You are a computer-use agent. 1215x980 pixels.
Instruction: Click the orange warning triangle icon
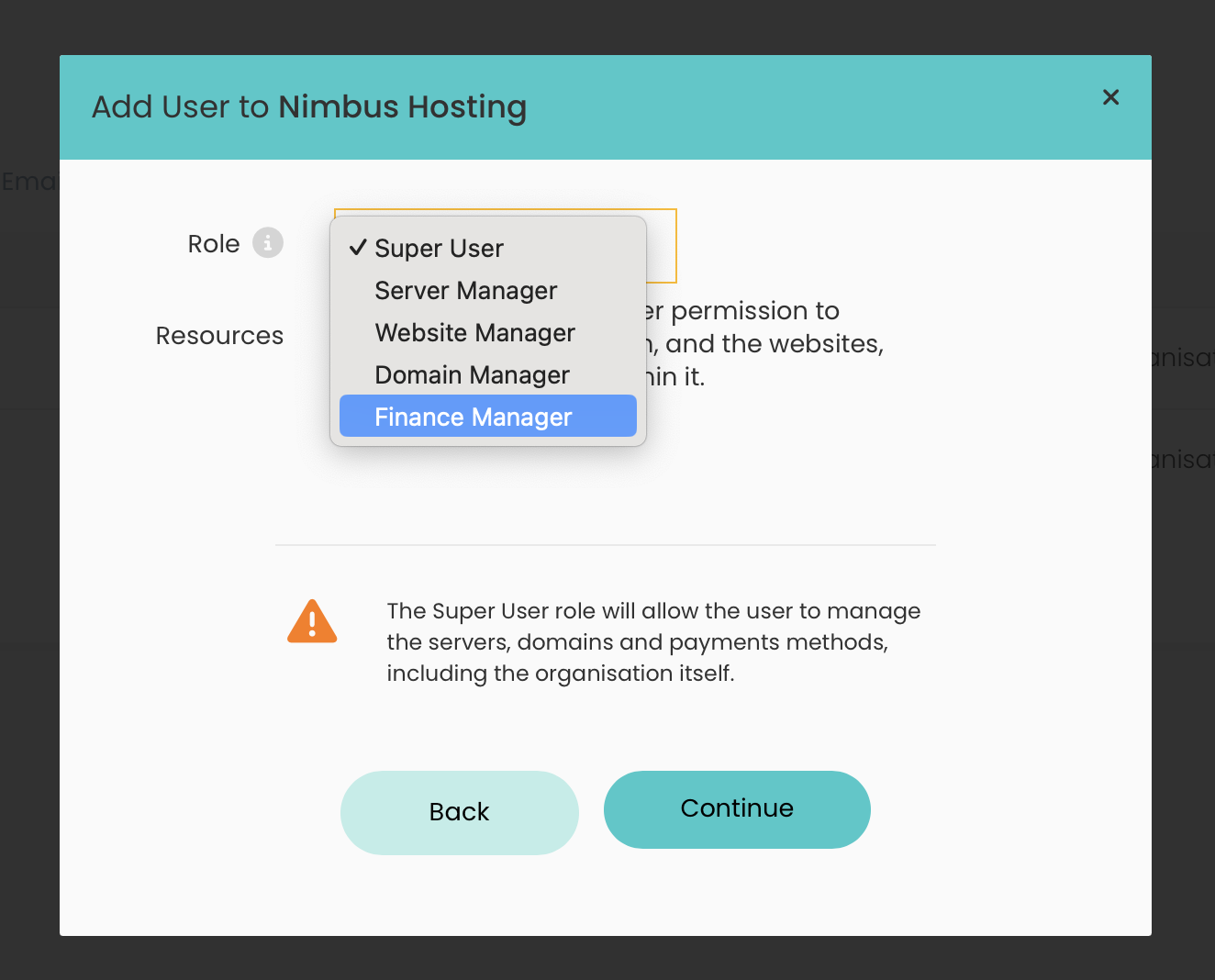pyautogui.click(x=312, y=622)
